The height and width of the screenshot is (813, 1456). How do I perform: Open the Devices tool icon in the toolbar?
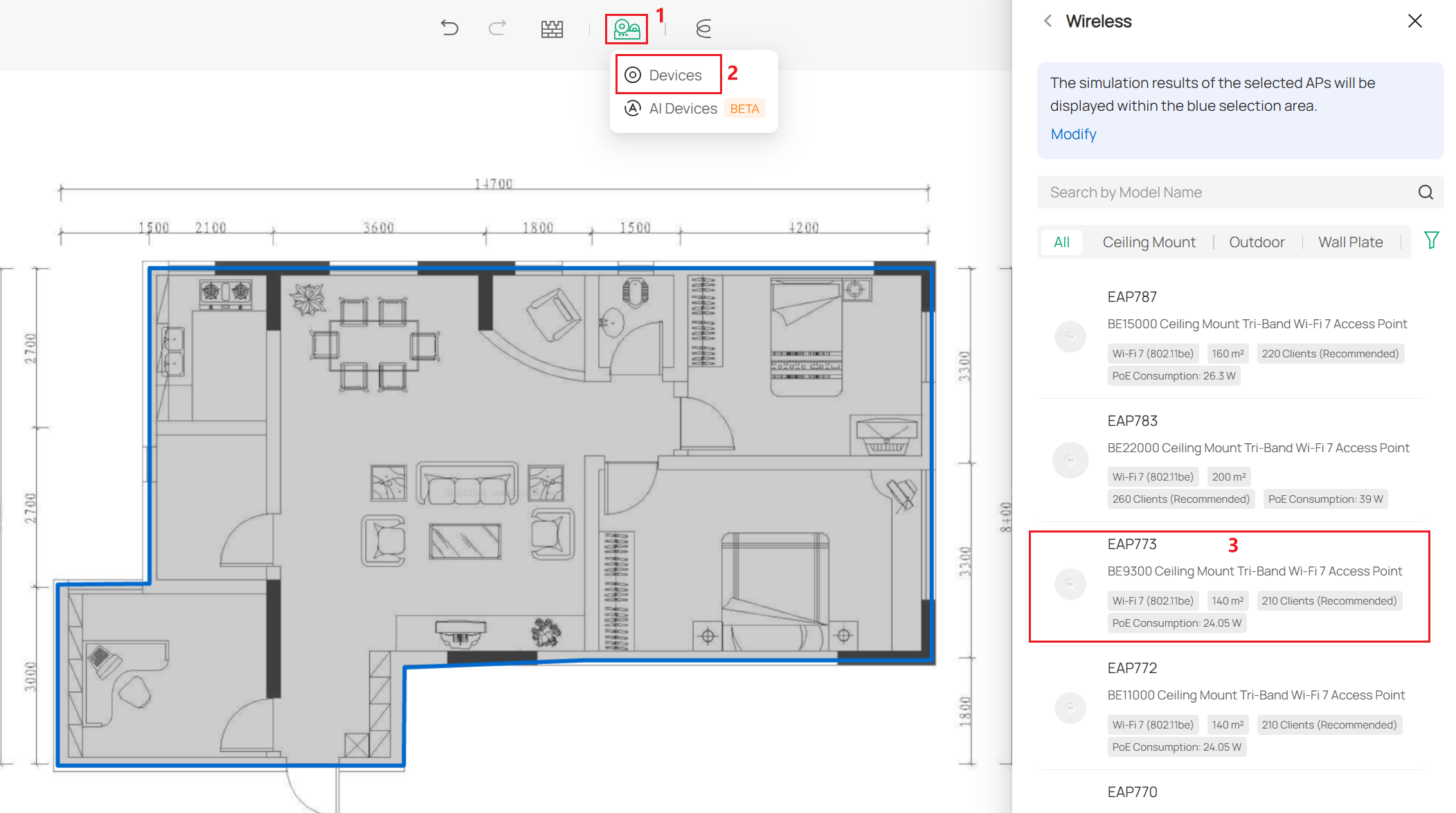point(627,29)
